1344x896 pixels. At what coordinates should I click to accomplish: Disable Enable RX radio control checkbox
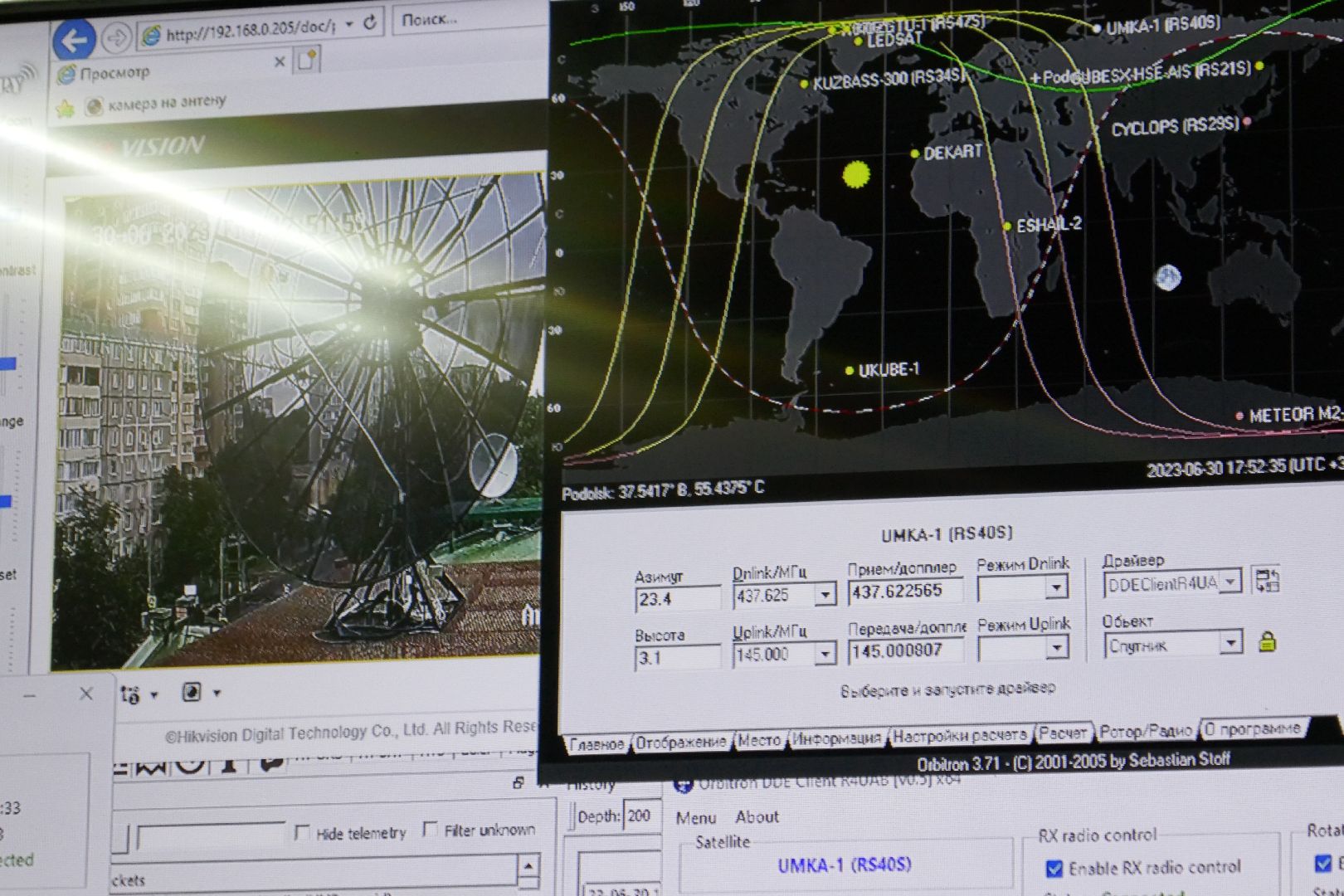tap(1054, 869)
